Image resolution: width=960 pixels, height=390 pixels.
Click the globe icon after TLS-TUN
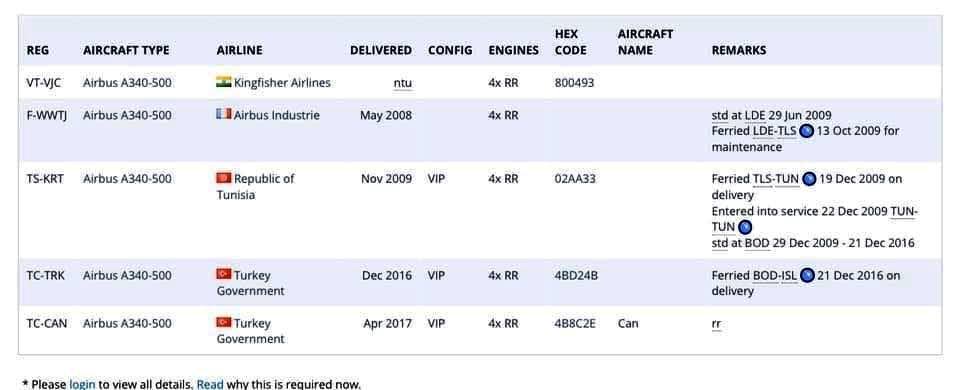809,179
